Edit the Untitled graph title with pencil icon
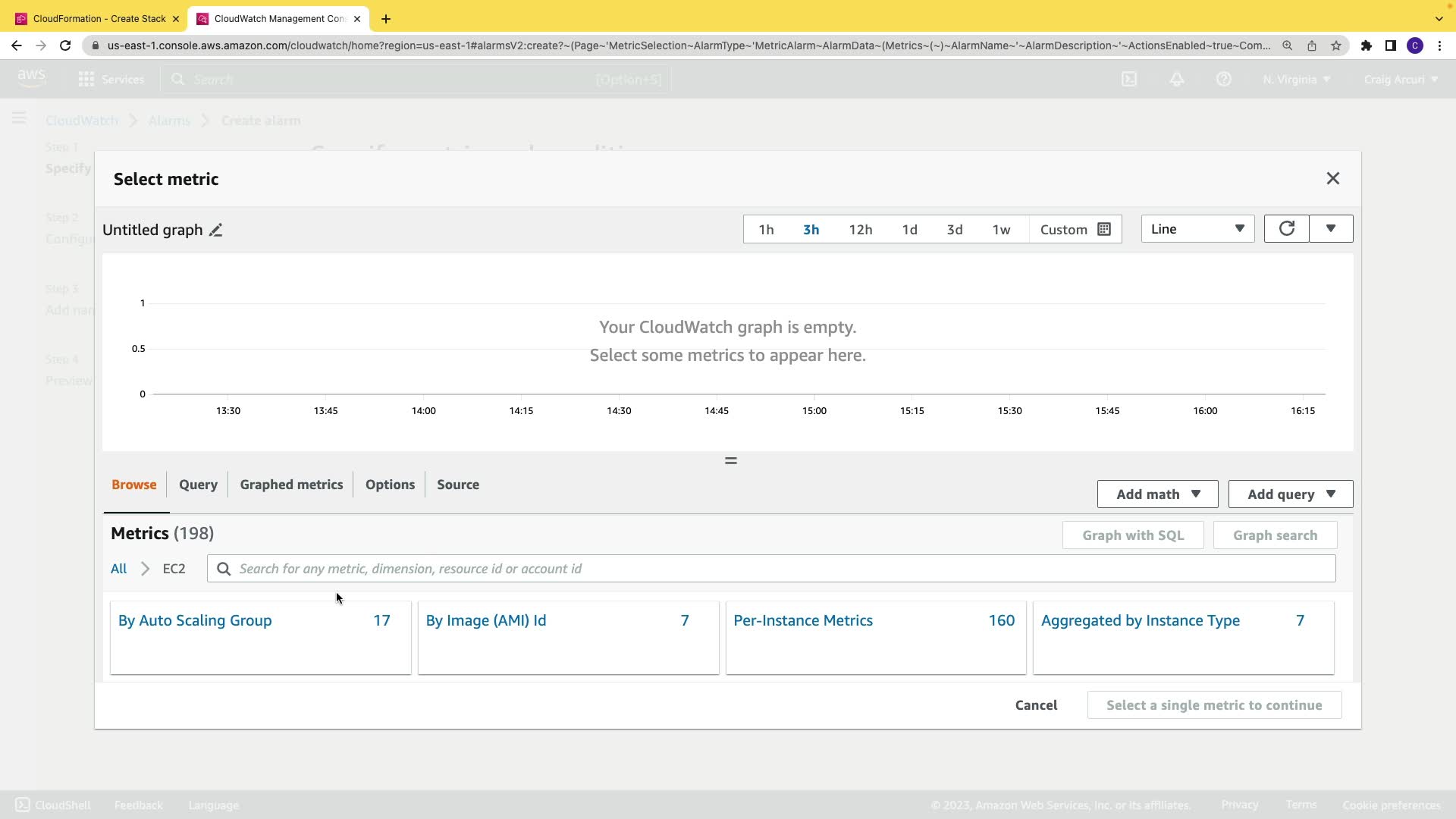The height and width of the screenshot is (819, 1456). pos(216,231)
